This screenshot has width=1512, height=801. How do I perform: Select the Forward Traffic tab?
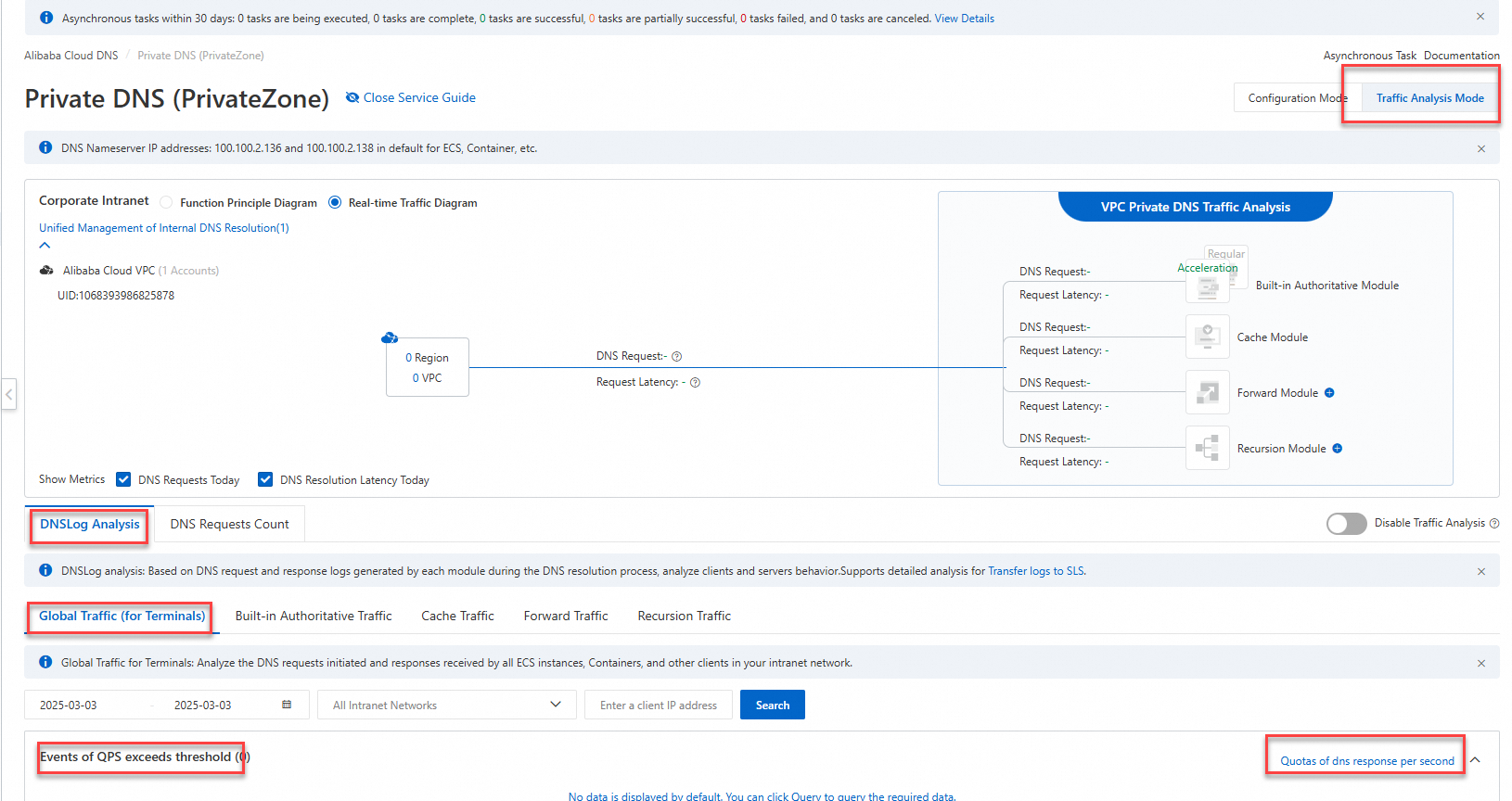[566, 616]
